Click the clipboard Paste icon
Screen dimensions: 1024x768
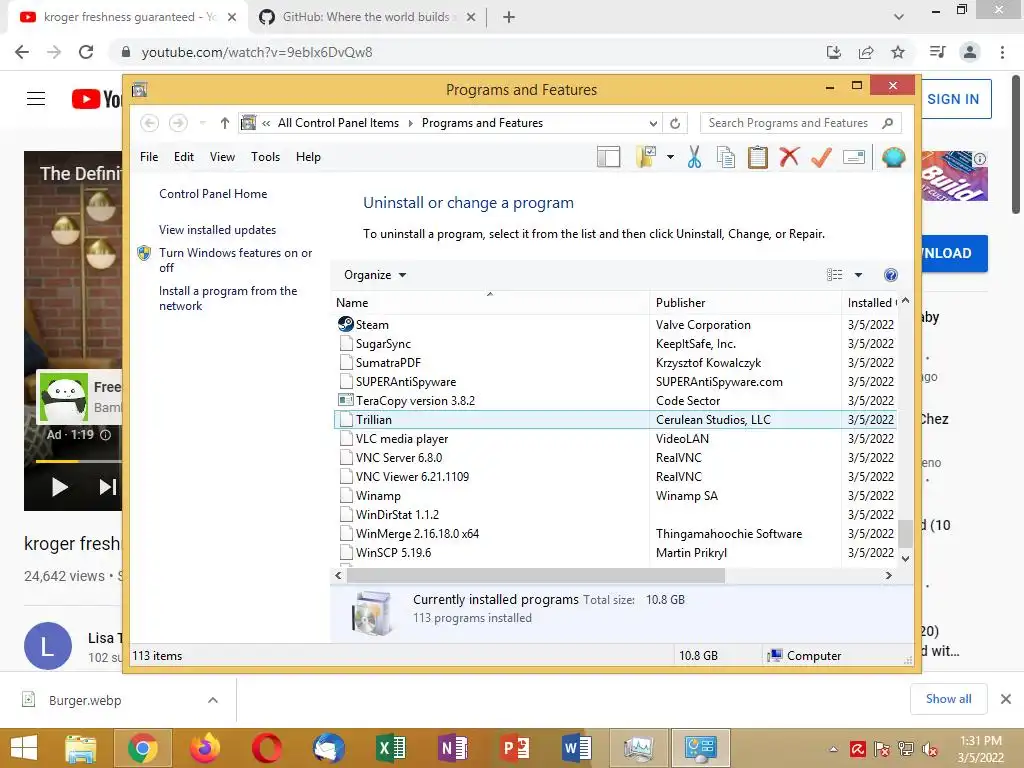[x=758, y=157]
